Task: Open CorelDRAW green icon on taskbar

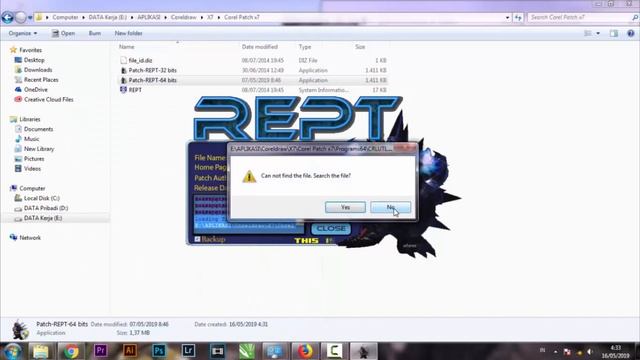Action: 247,351
